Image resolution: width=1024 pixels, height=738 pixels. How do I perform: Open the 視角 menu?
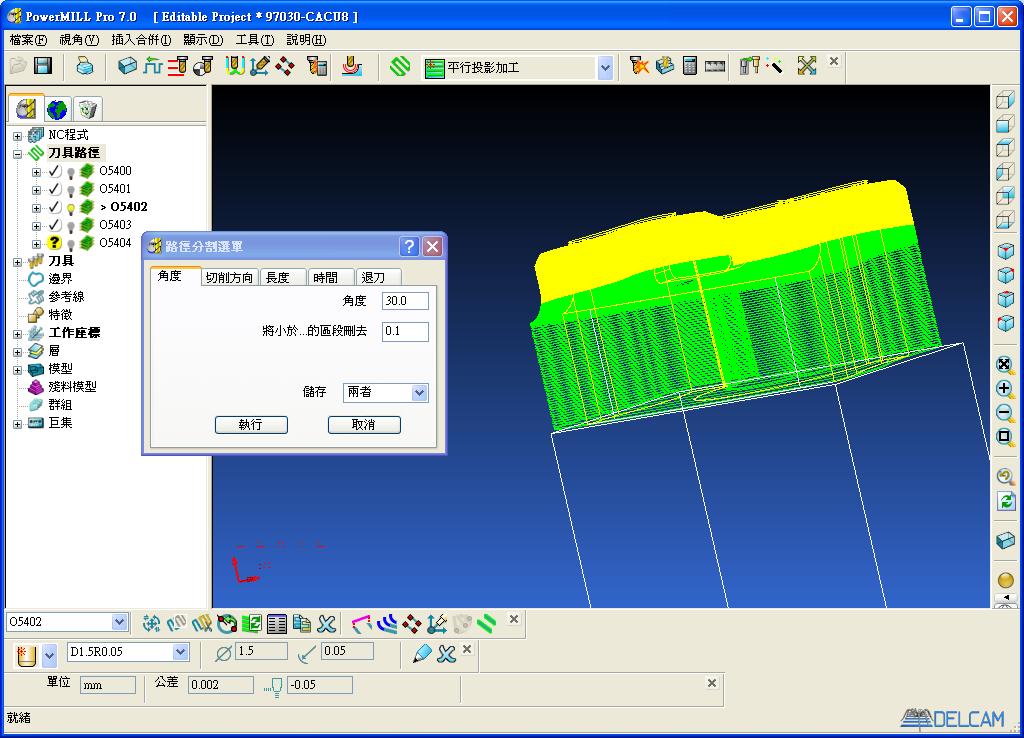coord(79,40)
